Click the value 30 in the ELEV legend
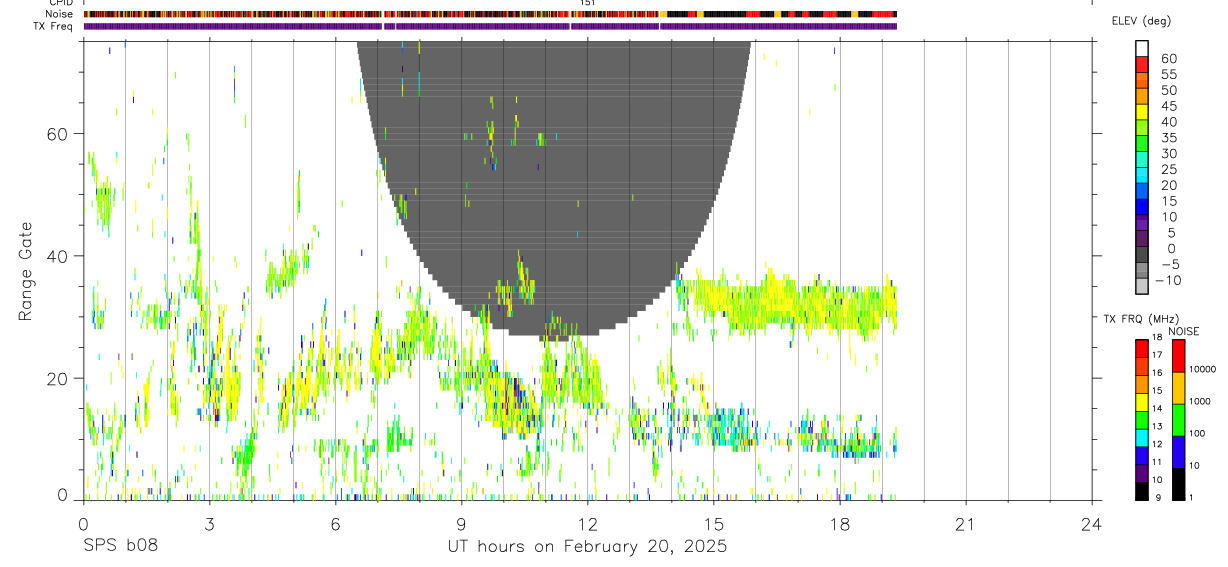Viewport: 1228px width, 567px height. click(1168, 154)
